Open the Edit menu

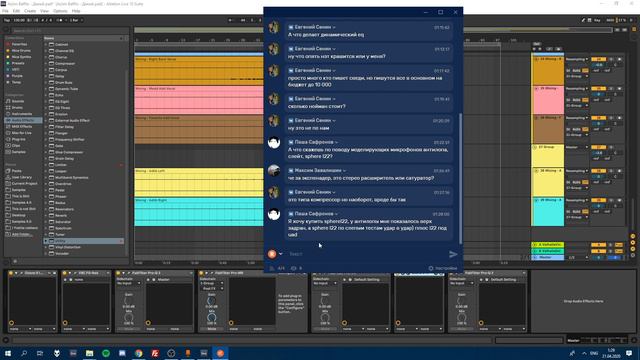pyautogui.click(x=16, y=11)
